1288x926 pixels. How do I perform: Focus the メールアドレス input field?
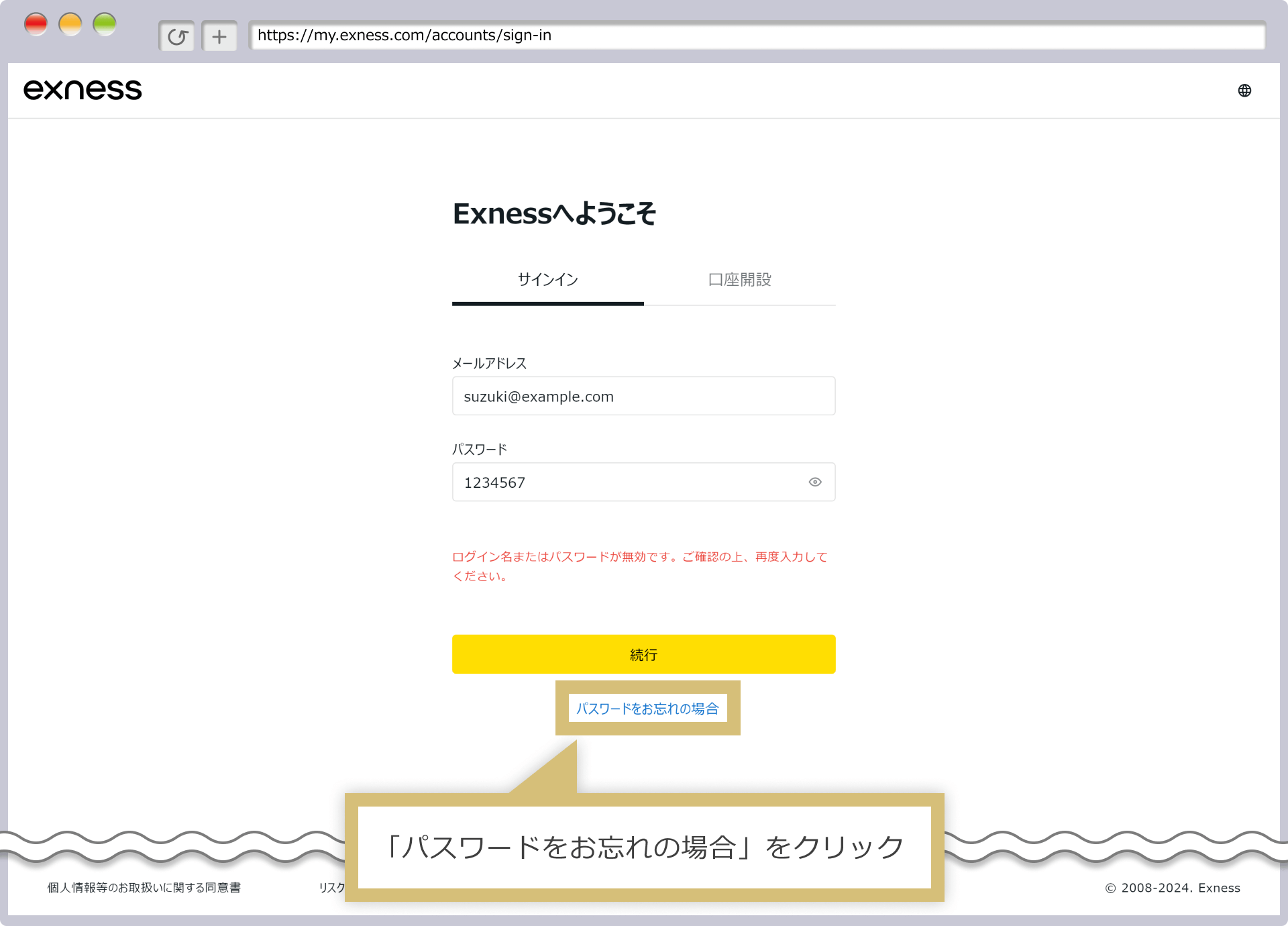(x=644, y=396)
